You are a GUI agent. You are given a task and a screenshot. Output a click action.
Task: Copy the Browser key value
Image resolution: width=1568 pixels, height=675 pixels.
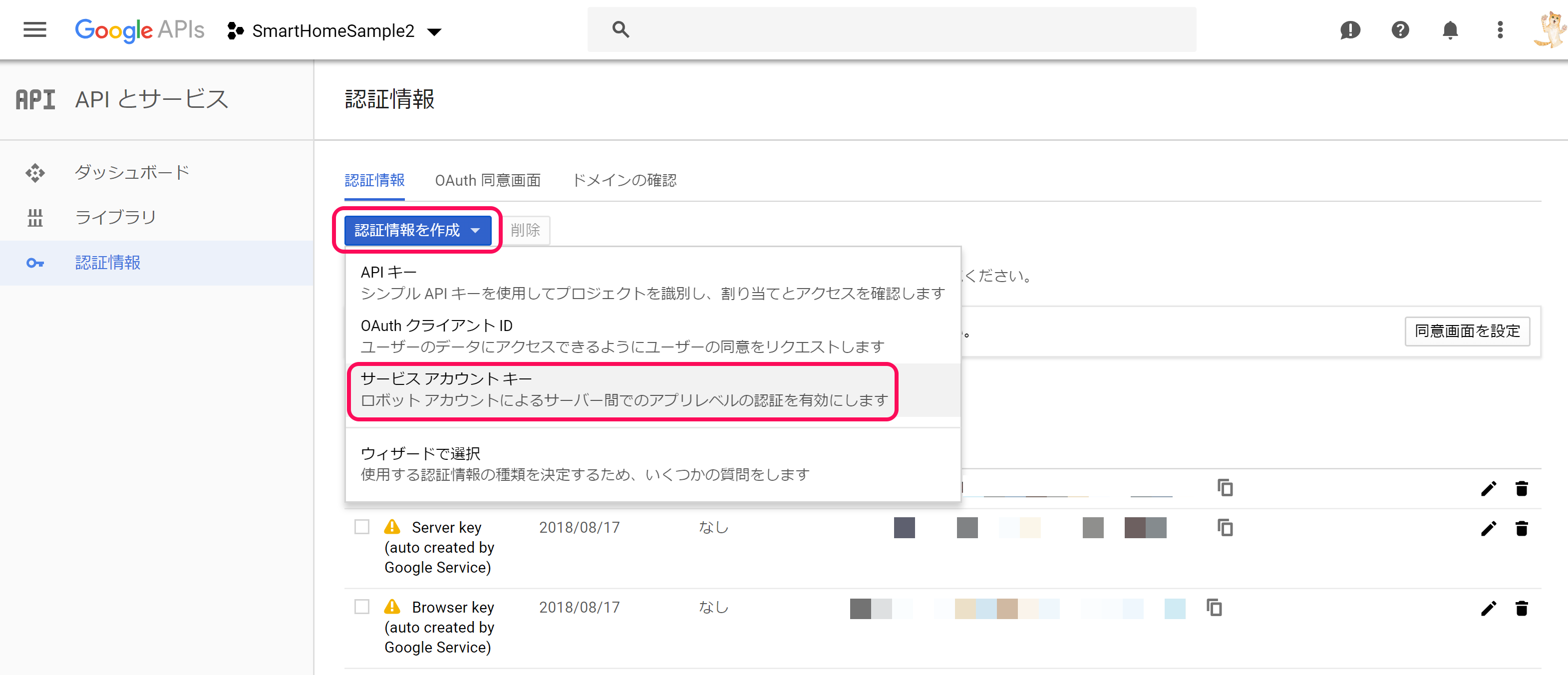tap(1215, 608)
